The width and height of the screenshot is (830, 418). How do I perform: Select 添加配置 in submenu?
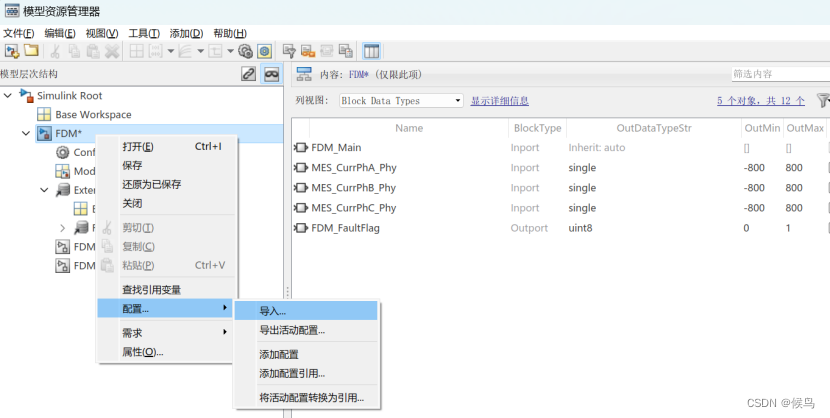[306, 355]
